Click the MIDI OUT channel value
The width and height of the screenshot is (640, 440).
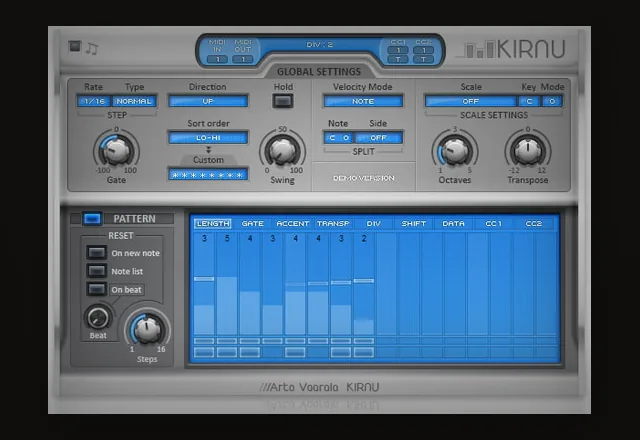243,59
